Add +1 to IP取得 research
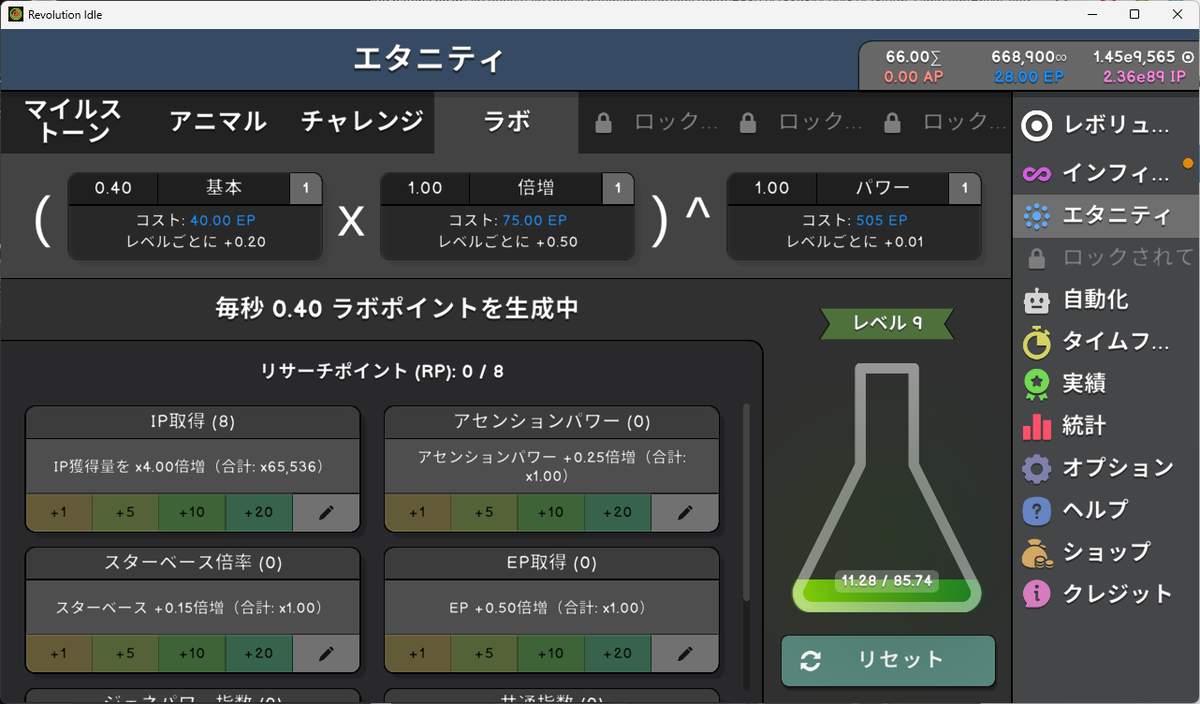Viewport: 1200px width, 704px height. click(59, 512)
